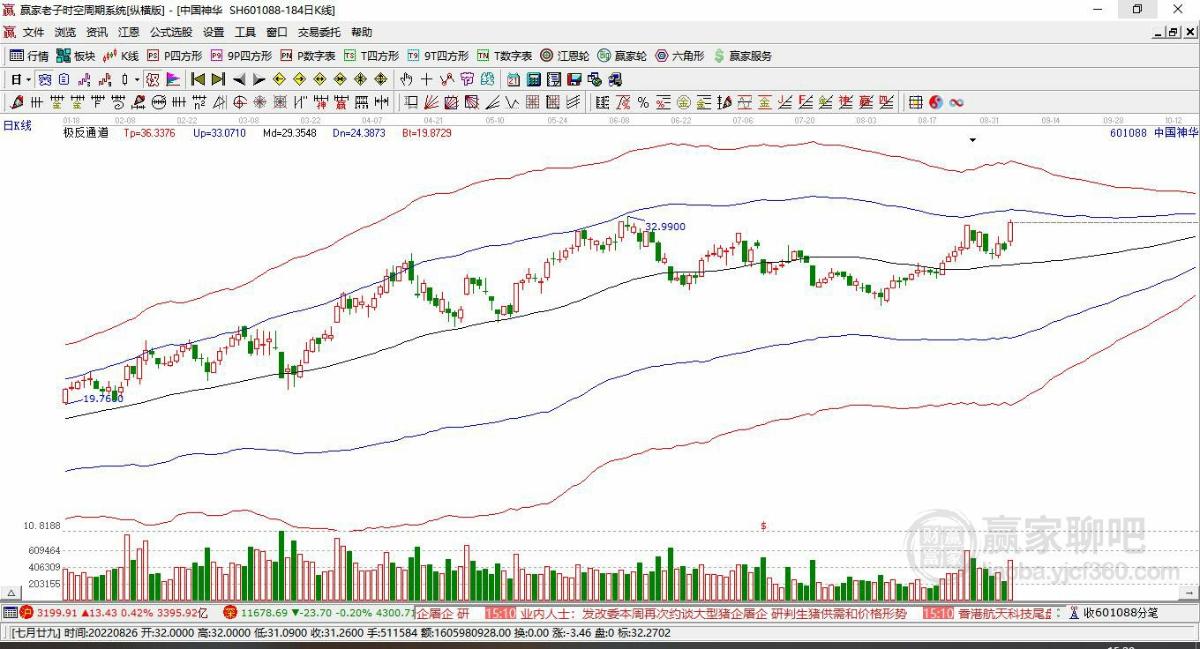Click the zigzag V-line drawing icon
This screenshot has width=1200, height=649.
point(510,102)
